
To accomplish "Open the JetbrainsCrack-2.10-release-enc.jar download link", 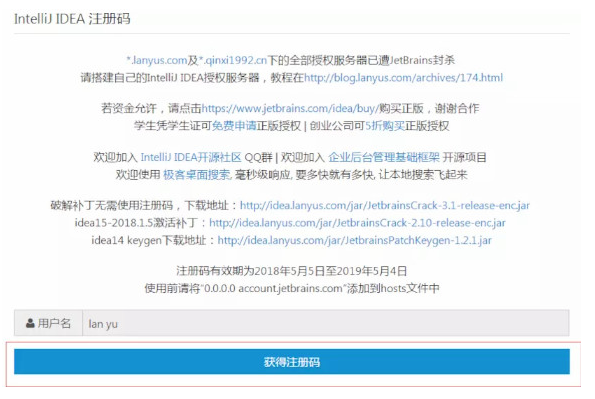I will [357, 222].
